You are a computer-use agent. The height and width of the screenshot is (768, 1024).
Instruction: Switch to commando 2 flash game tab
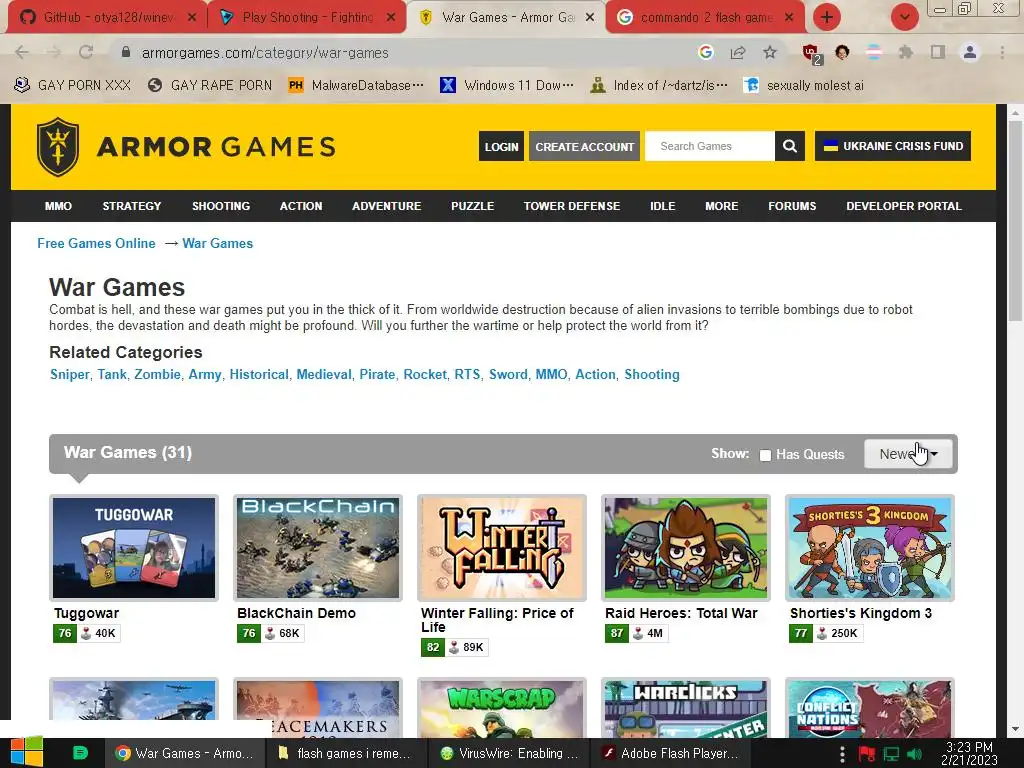coord(705,18)
